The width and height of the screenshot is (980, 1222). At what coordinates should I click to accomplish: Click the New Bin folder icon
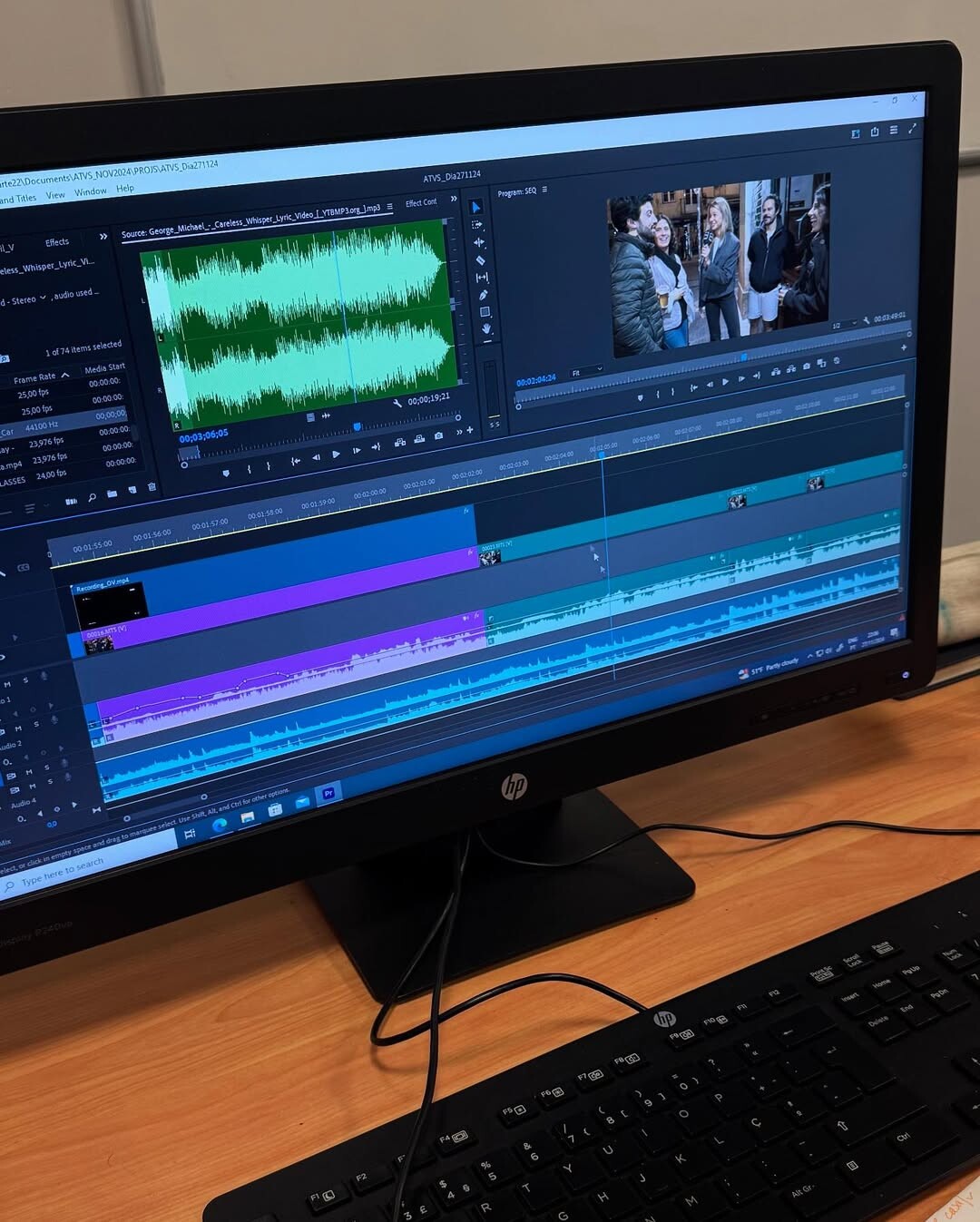[112, 494]
